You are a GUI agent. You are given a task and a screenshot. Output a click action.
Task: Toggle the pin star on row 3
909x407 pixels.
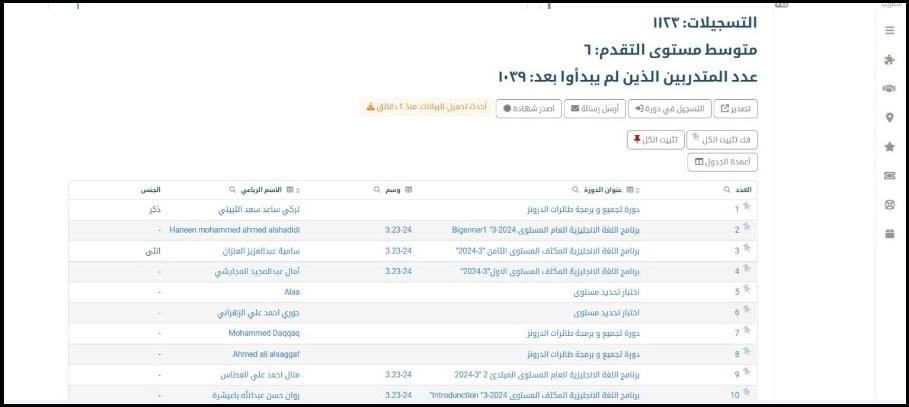746,249
